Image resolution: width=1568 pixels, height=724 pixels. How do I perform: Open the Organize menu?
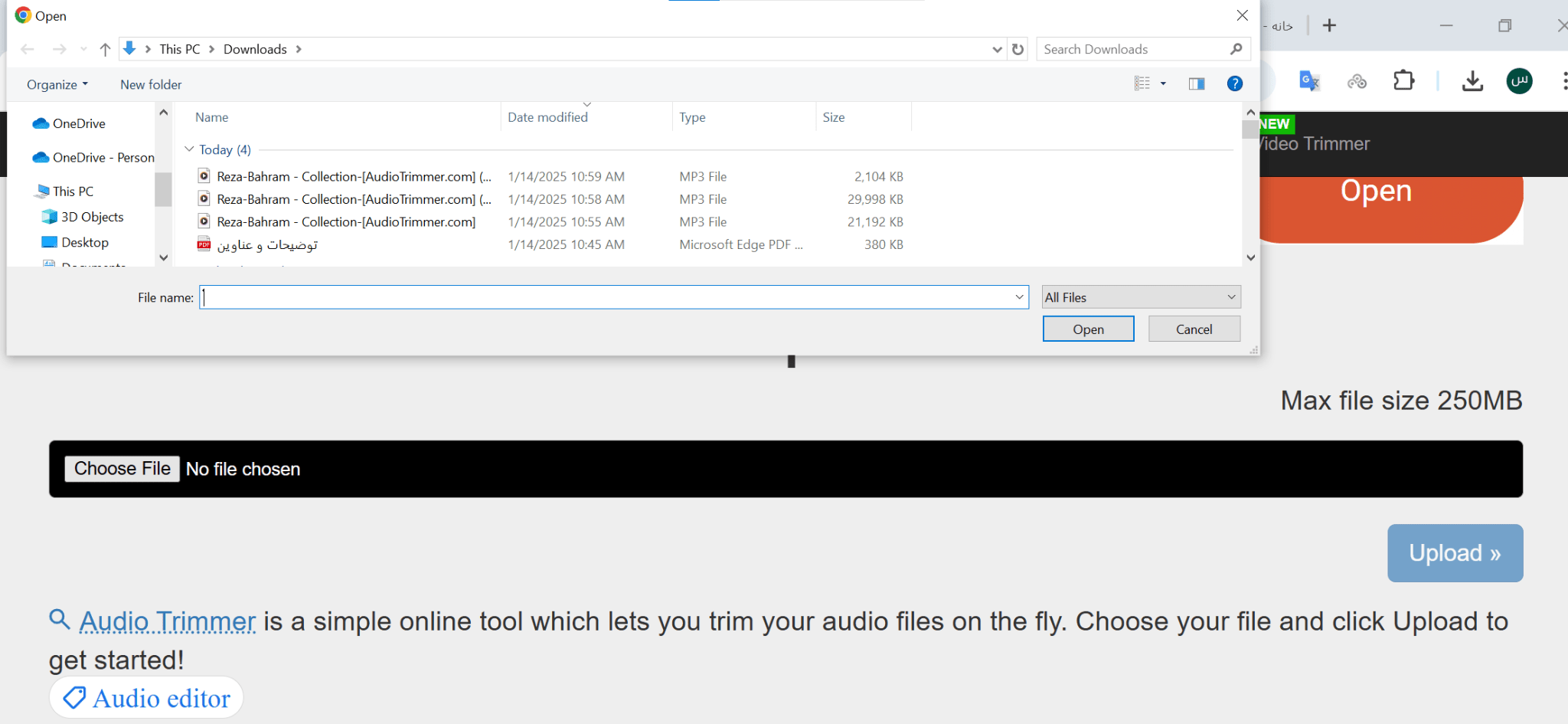(57, 84)
